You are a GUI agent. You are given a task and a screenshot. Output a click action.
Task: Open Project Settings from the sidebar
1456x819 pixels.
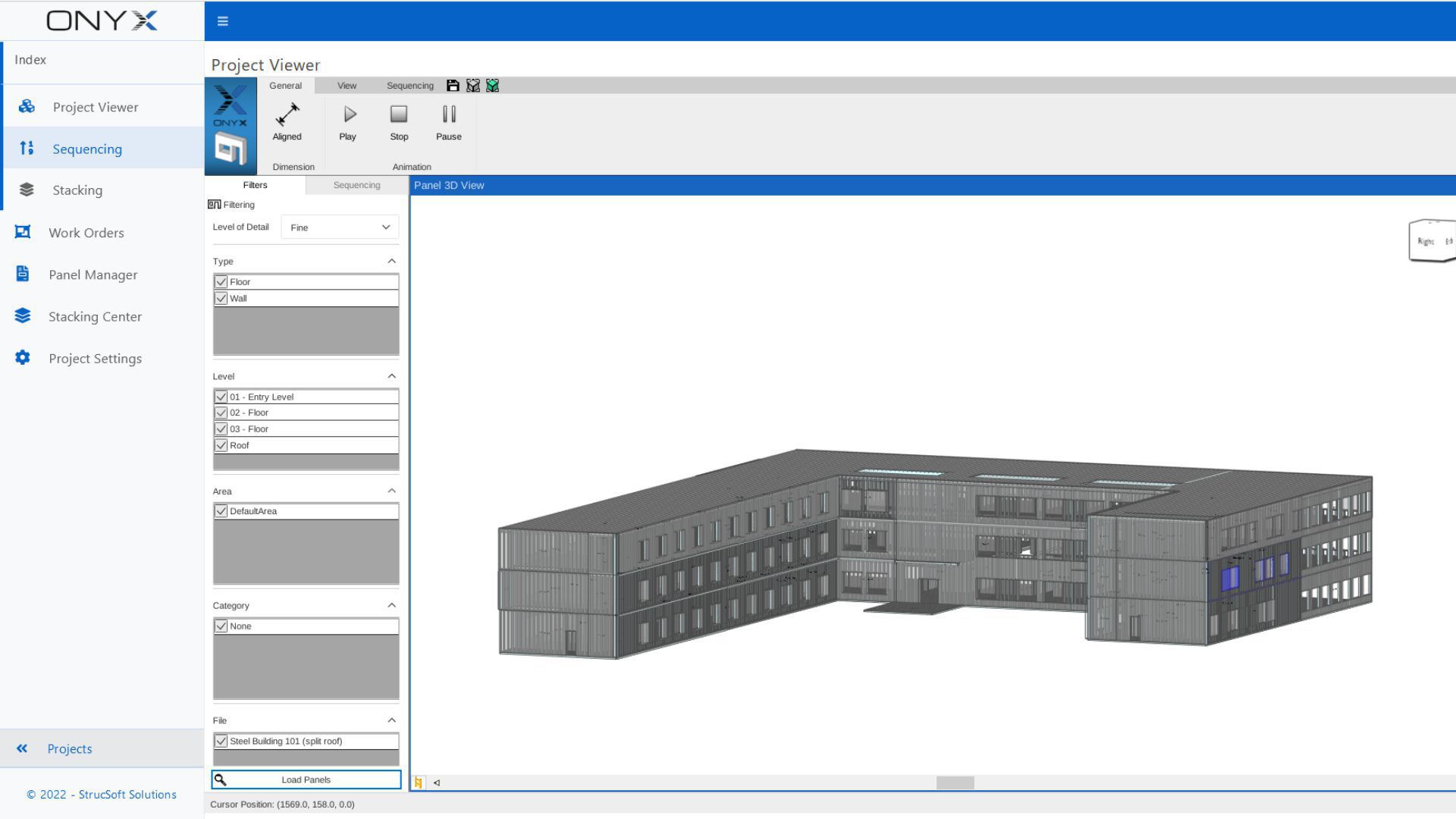click(x=96, y=358)
